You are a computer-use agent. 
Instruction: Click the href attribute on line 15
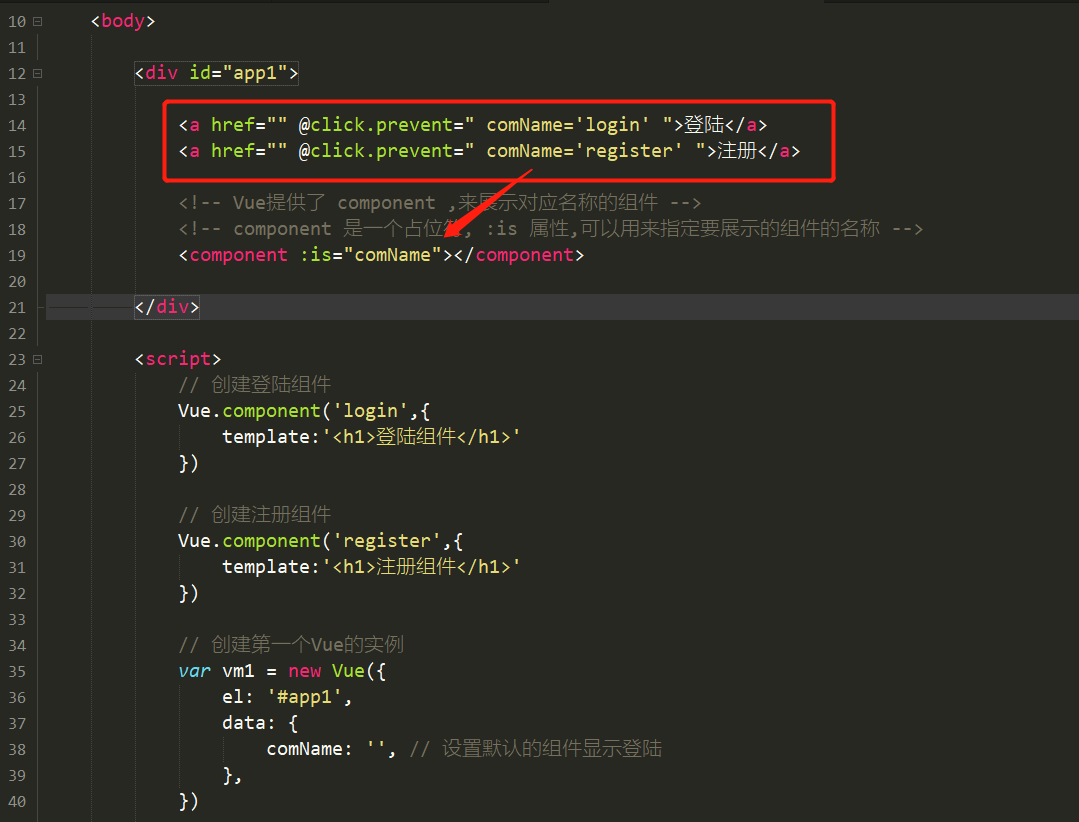click(x=249, y=151)
